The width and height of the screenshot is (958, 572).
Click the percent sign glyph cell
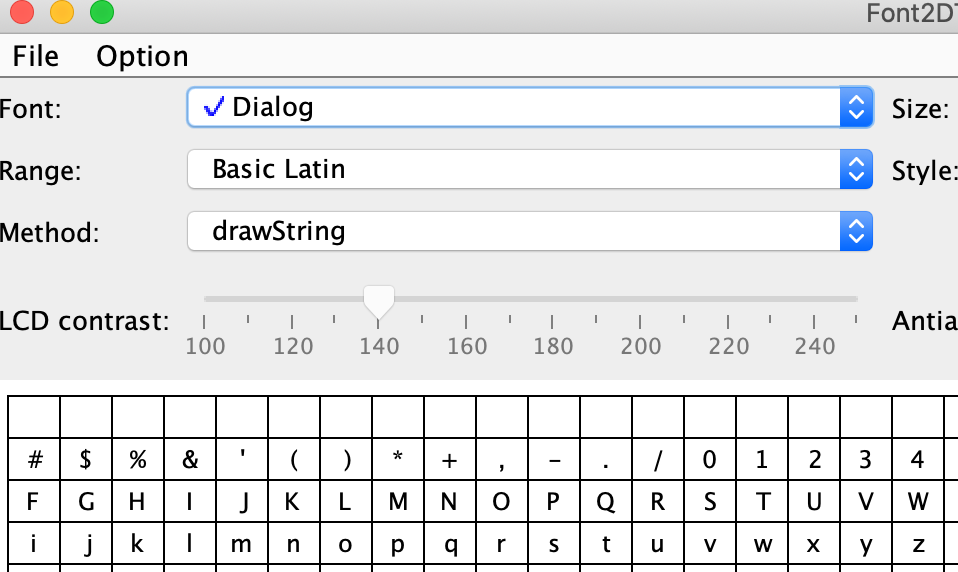click(138, 461)
